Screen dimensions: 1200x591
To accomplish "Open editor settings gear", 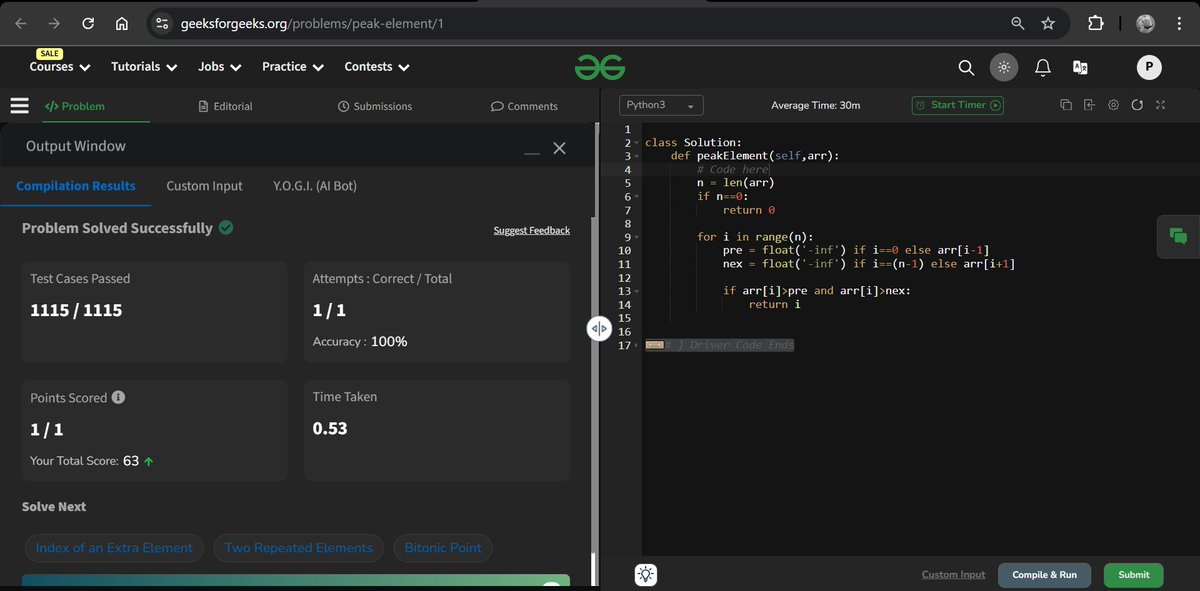I will pos(1113,105).
